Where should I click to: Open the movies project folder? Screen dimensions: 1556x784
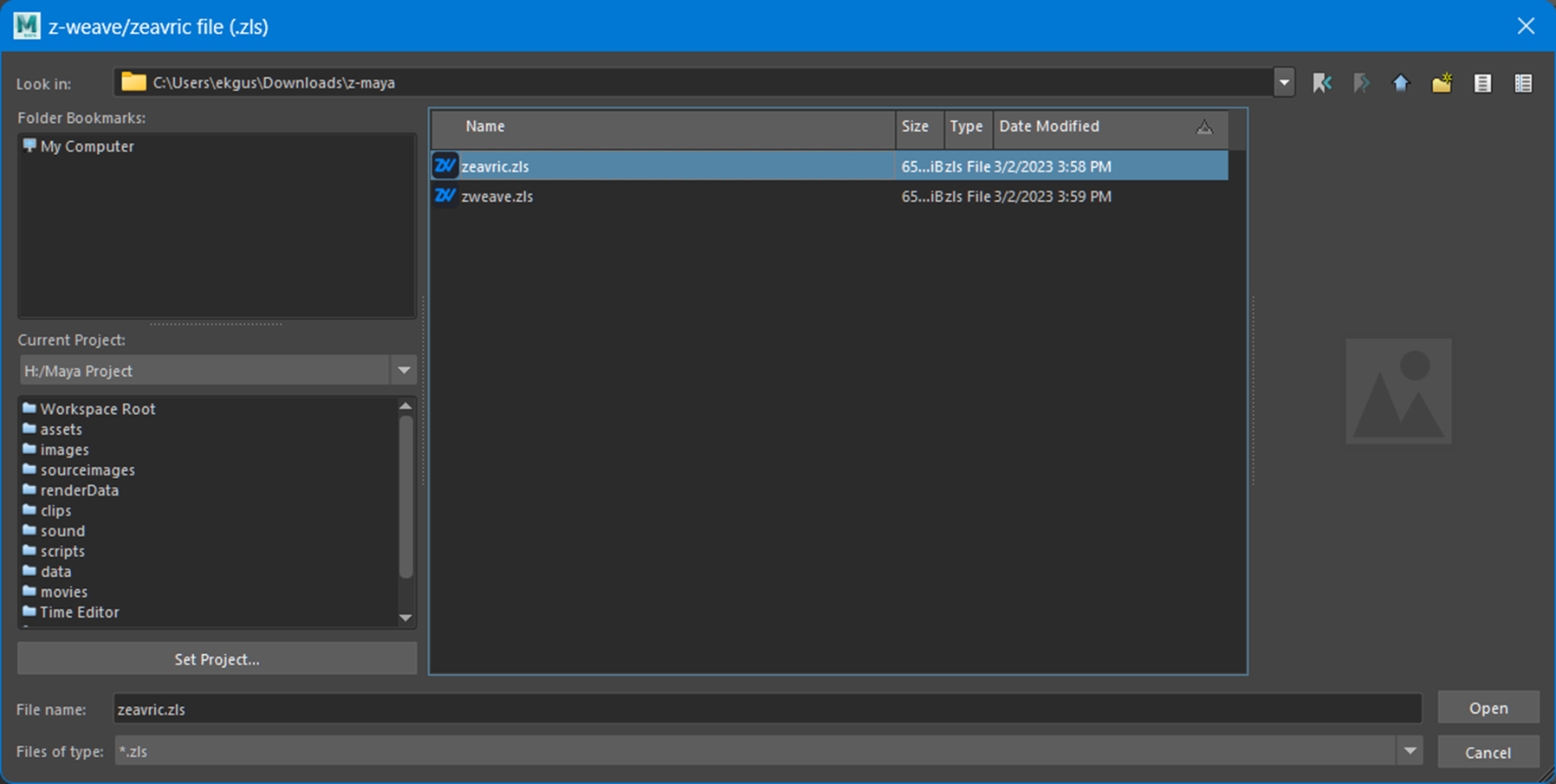click(55, 592)
